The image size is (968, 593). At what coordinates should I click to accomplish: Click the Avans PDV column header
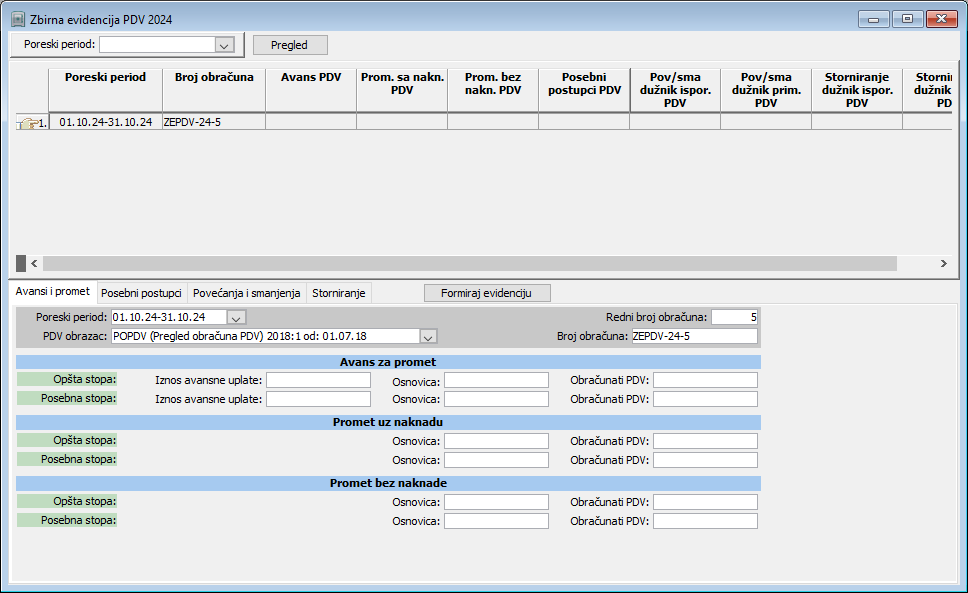(311, 90)
